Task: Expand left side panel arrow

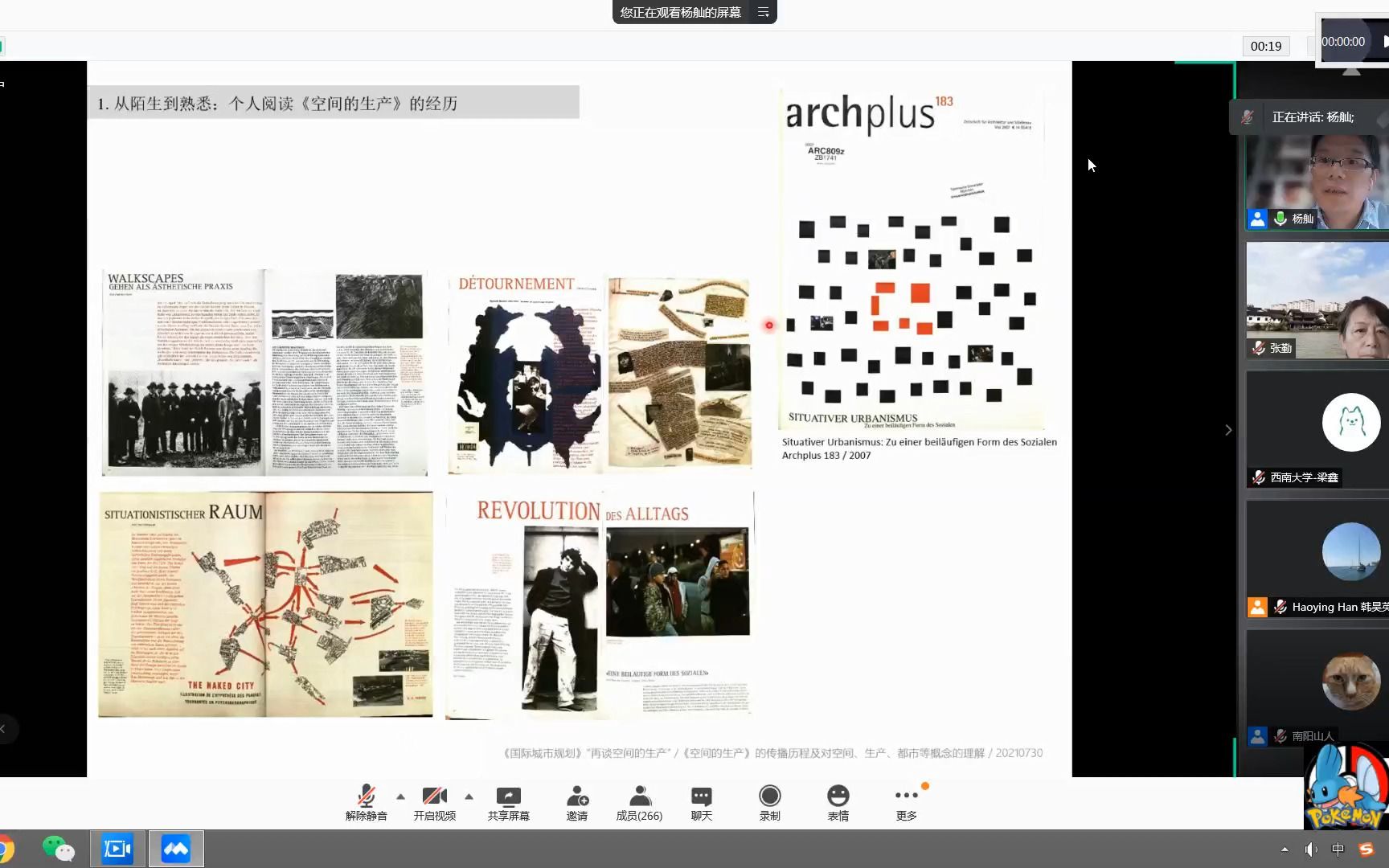Action: pos(3,729)
